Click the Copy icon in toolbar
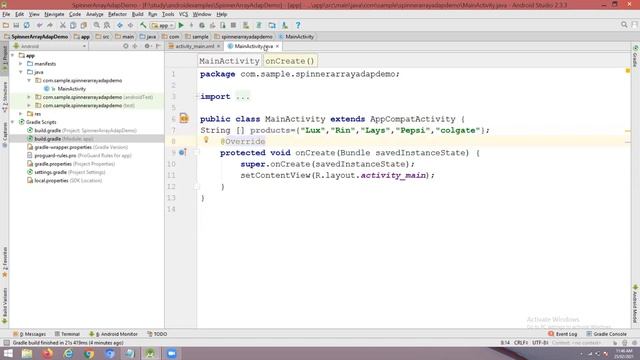Image resolution: width=640 pixels, height=360 pixels. click(73, 25)
